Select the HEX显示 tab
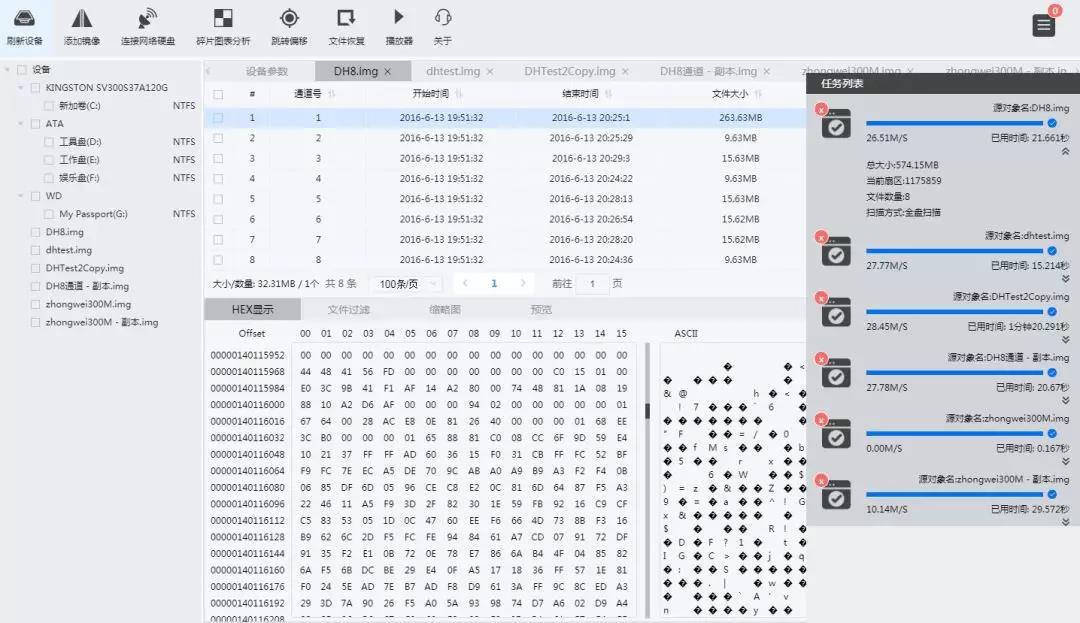The height and width of the screenshot is (623, 1080). 252,310
